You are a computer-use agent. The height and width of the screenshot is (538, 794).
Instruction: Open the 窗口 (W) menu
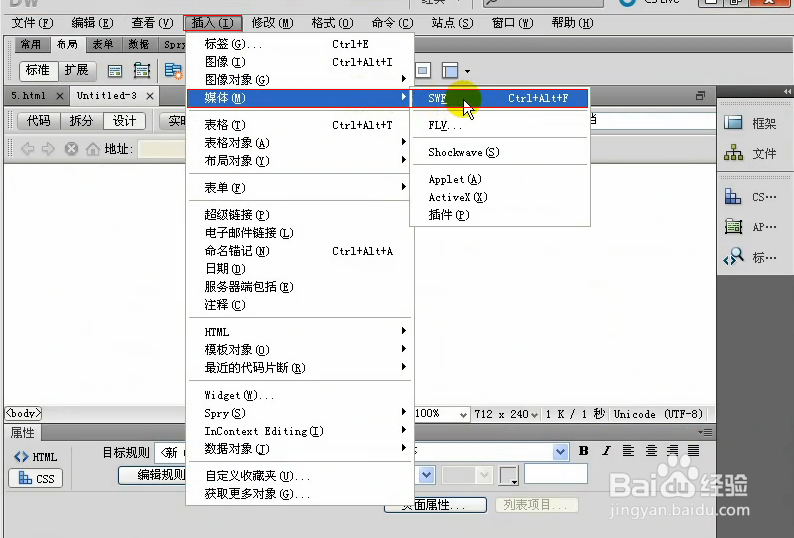click(512, 23)
